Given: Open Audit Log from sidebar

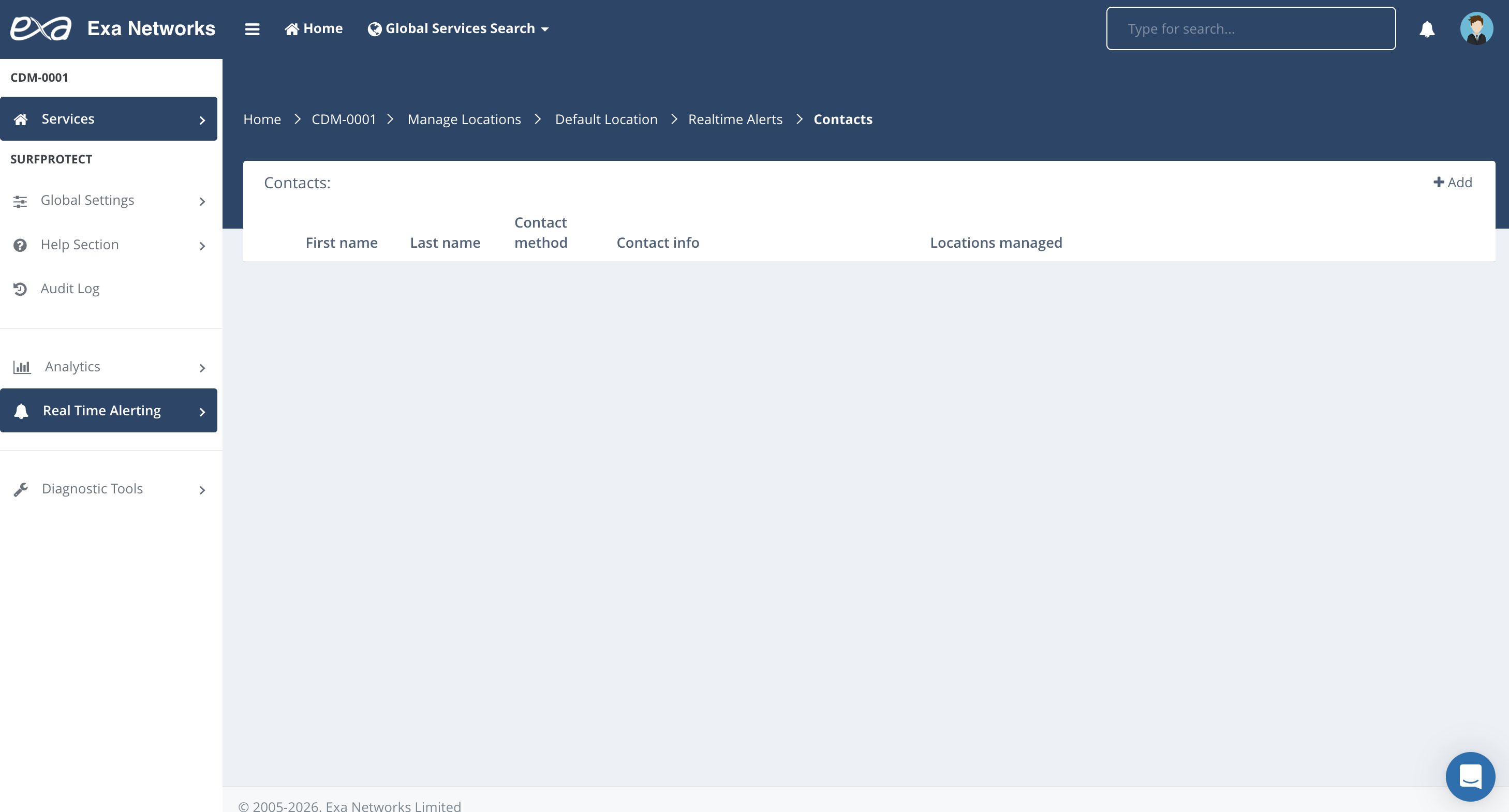Looking at the screenshot, I should pyautogui.click(x=70, y=289).
